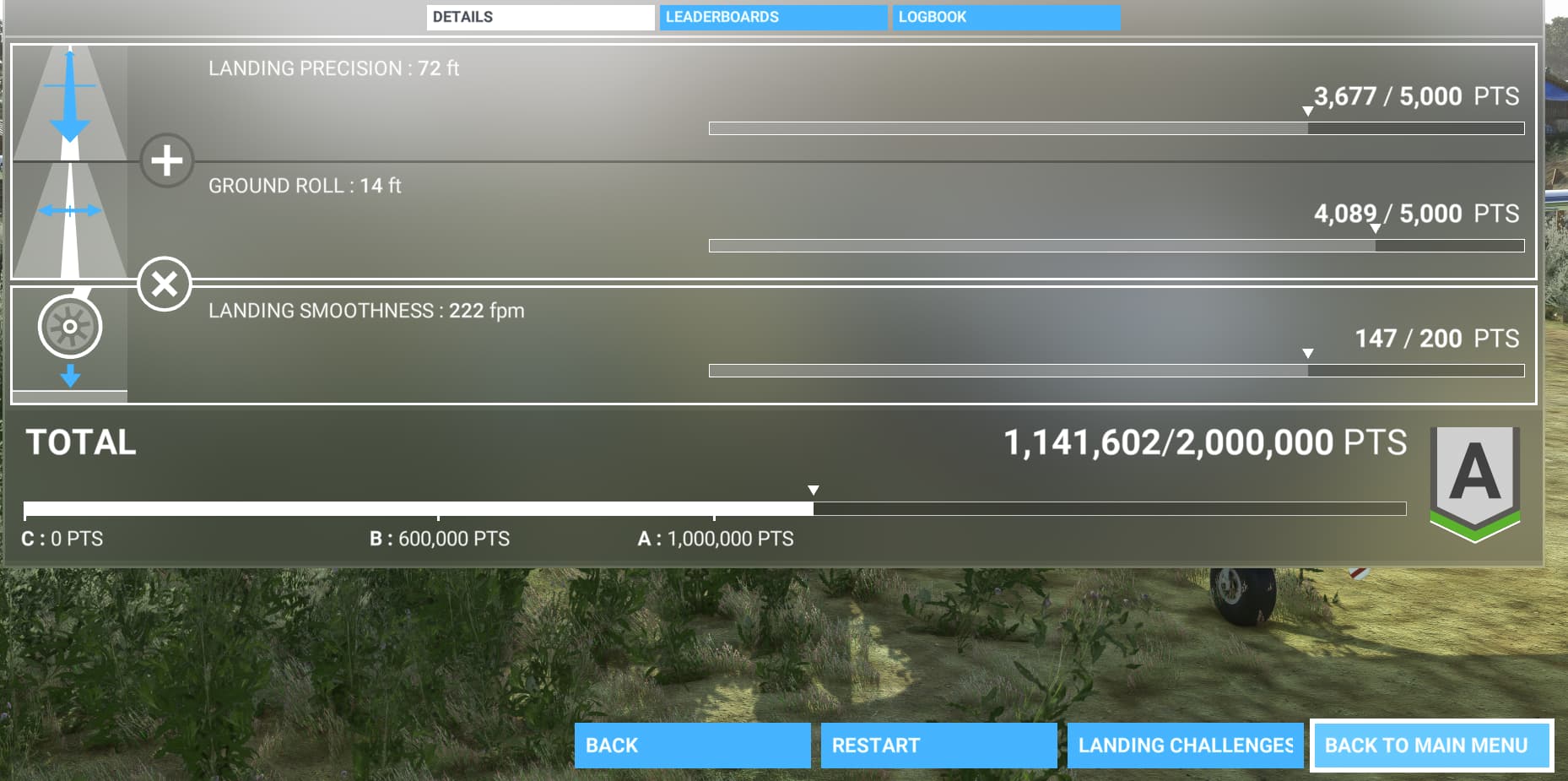1568x781 pixels.
Task: Click the ground roll runway width icon
Action: [70, 220]
